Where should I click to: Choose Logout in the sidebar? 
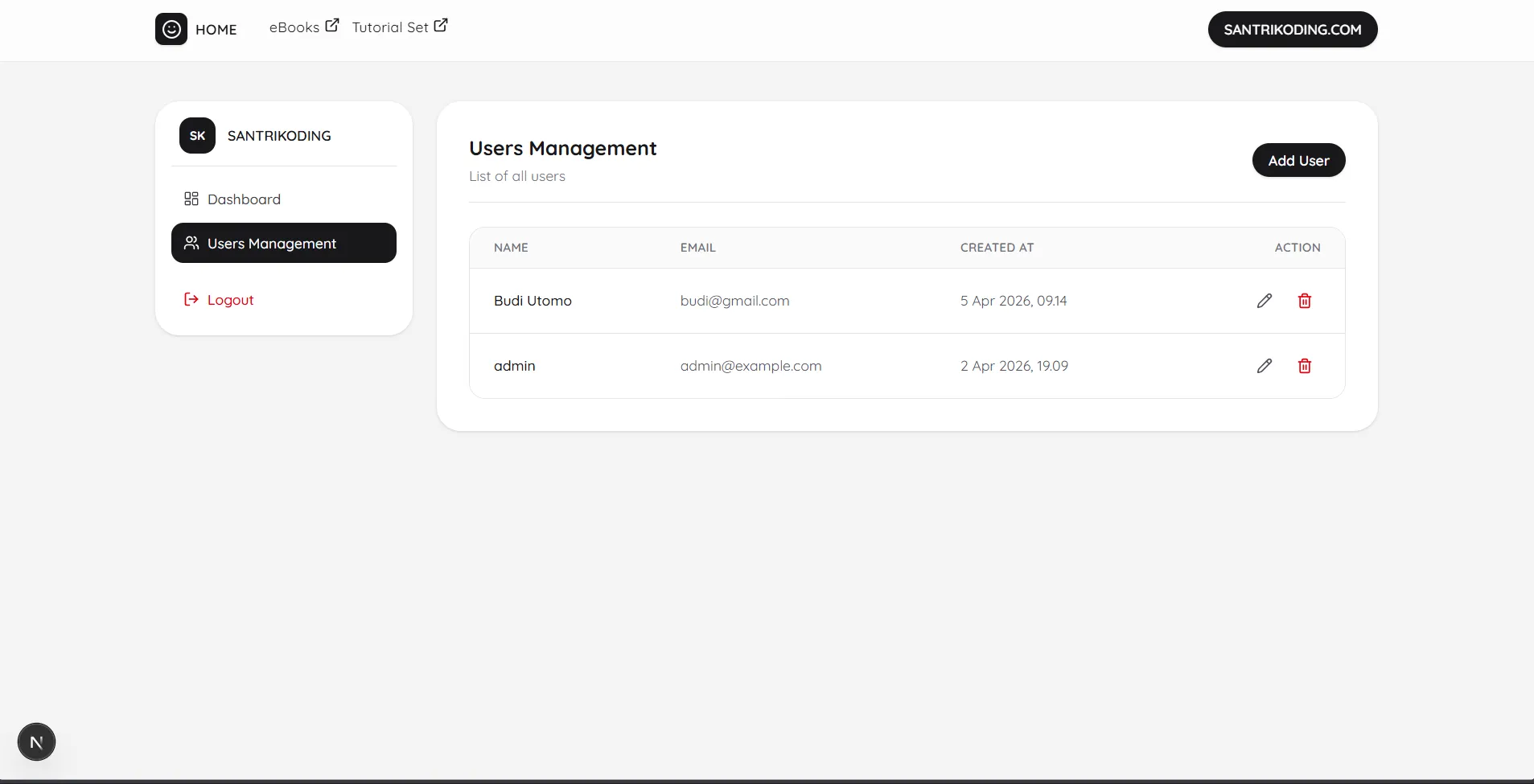tap(284, 299)
